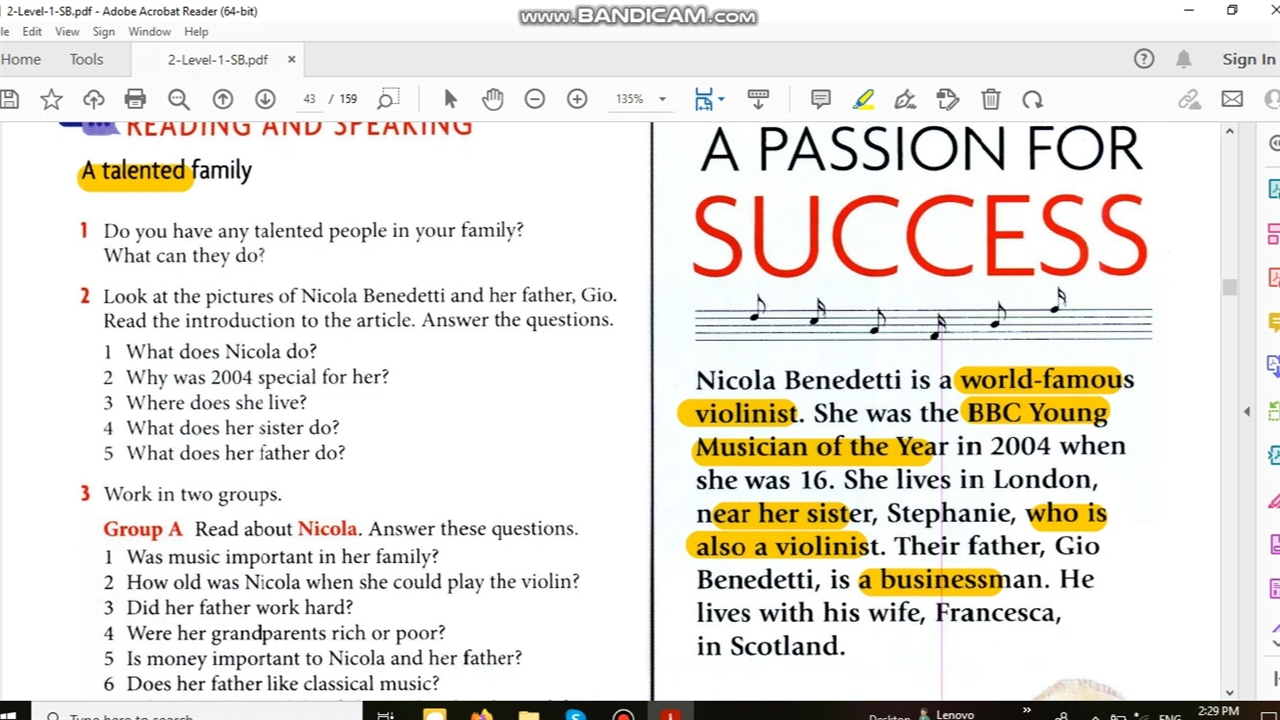Expand the right tools pane arrow
Viewport: 1280px width, 720px height.
pyautogui.click(x=1247, y=411)
